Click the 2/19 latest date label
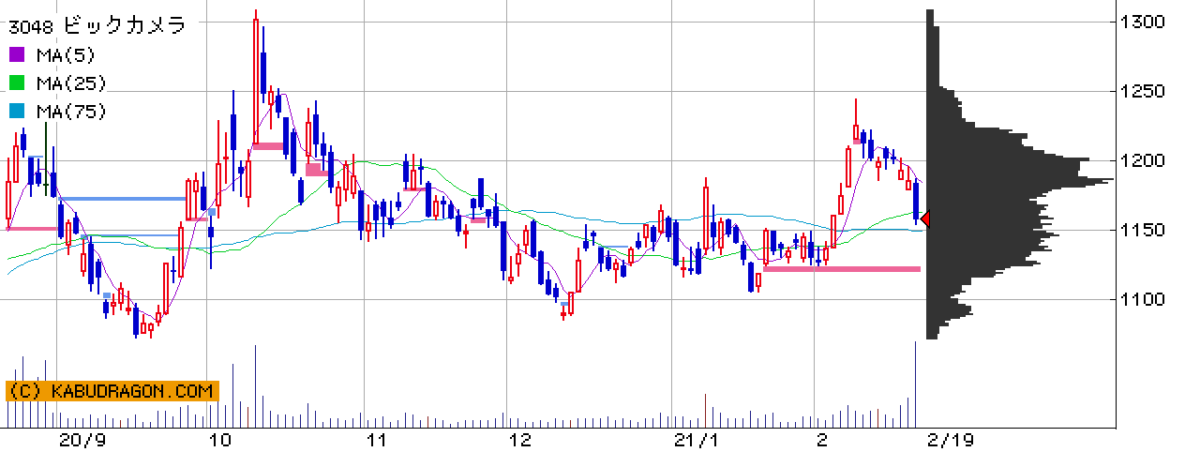This screenshot has height=452, width=1200. click(x=949, y=439)
